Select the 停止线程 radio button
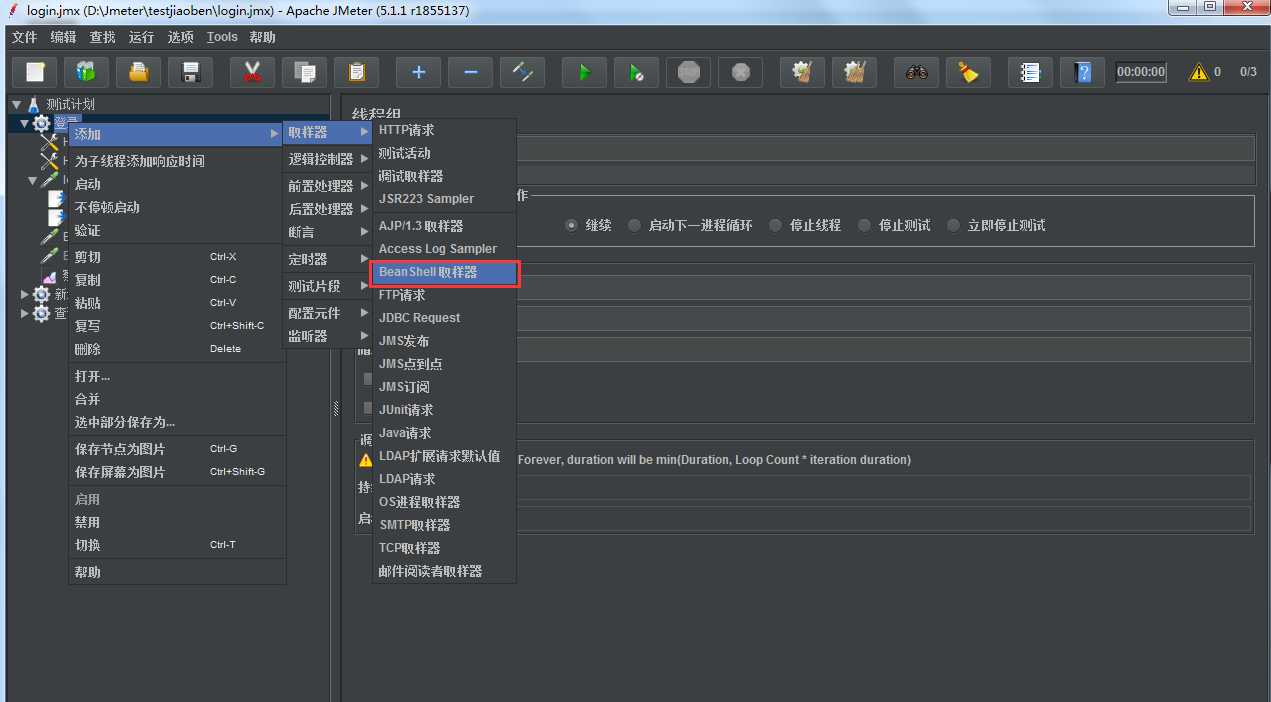Image resolution: width=1271 pixels, height=702 pixels. (x=775, y=225)
